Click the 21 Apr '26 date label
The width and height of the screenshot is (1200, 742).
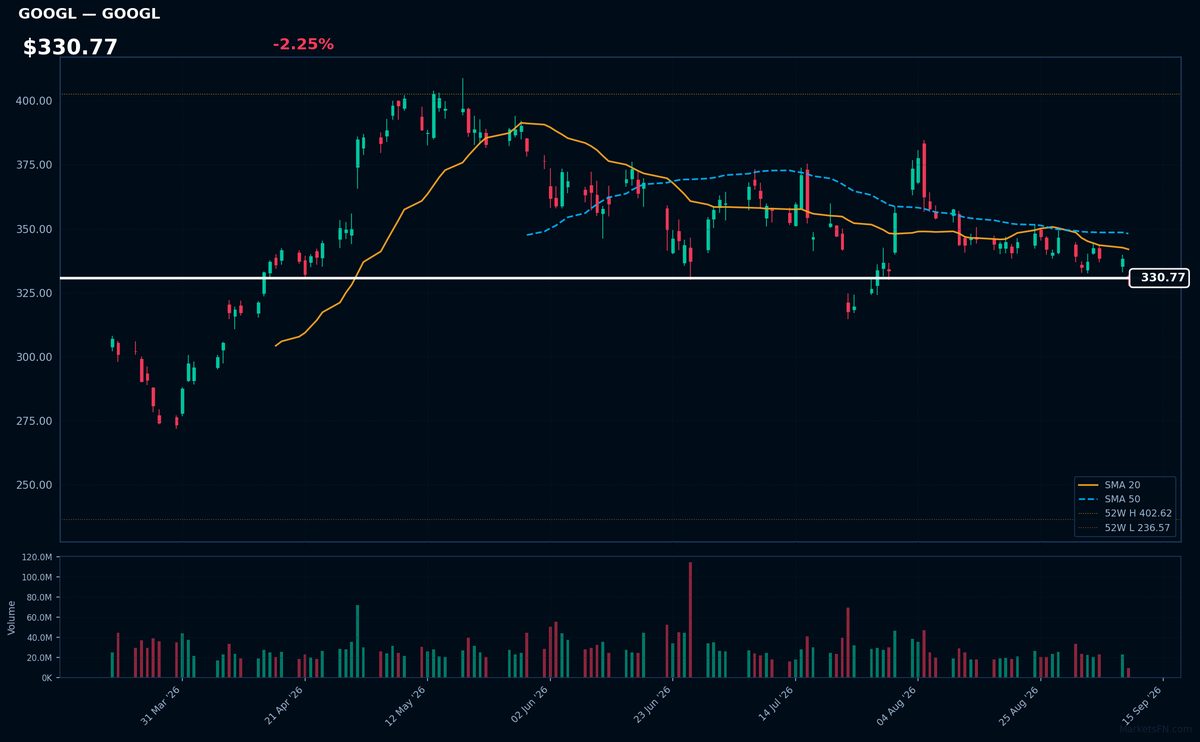(x=285, y=704)
